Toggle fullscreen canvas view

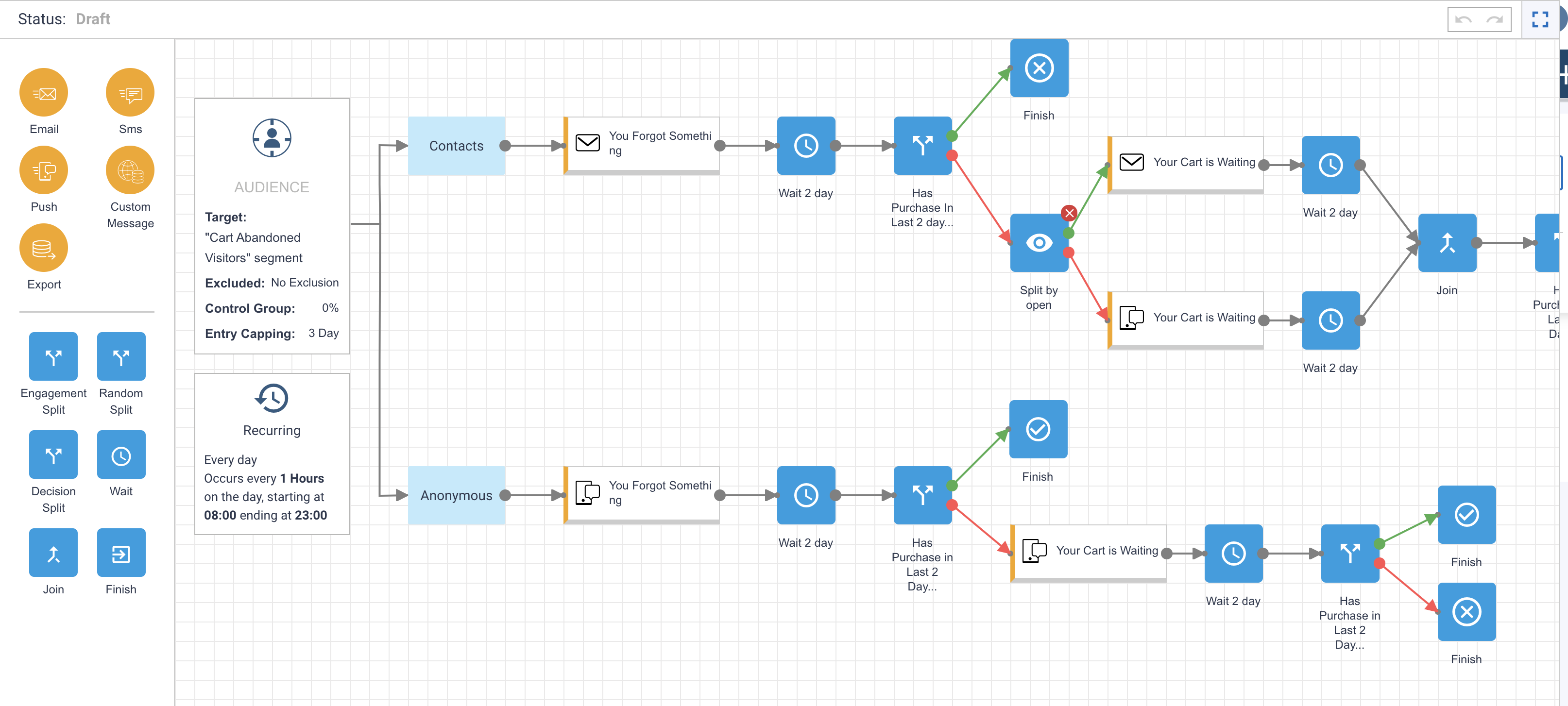[1540, 19]
